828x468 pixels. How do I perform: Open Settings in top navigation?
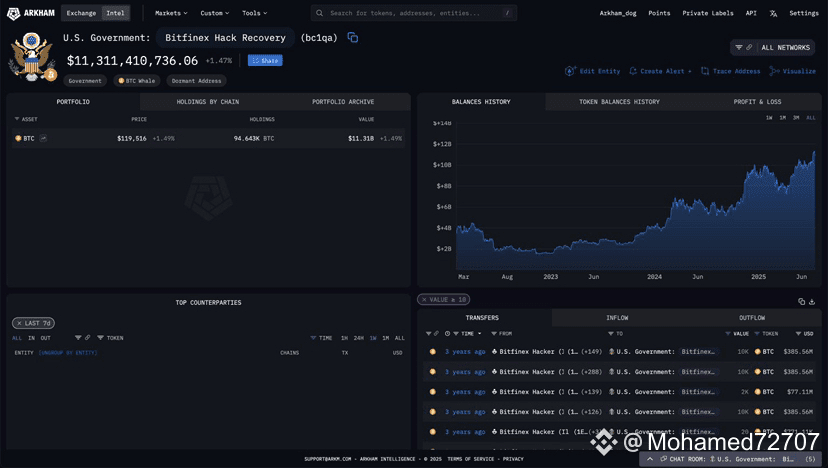tap(804, 13)
